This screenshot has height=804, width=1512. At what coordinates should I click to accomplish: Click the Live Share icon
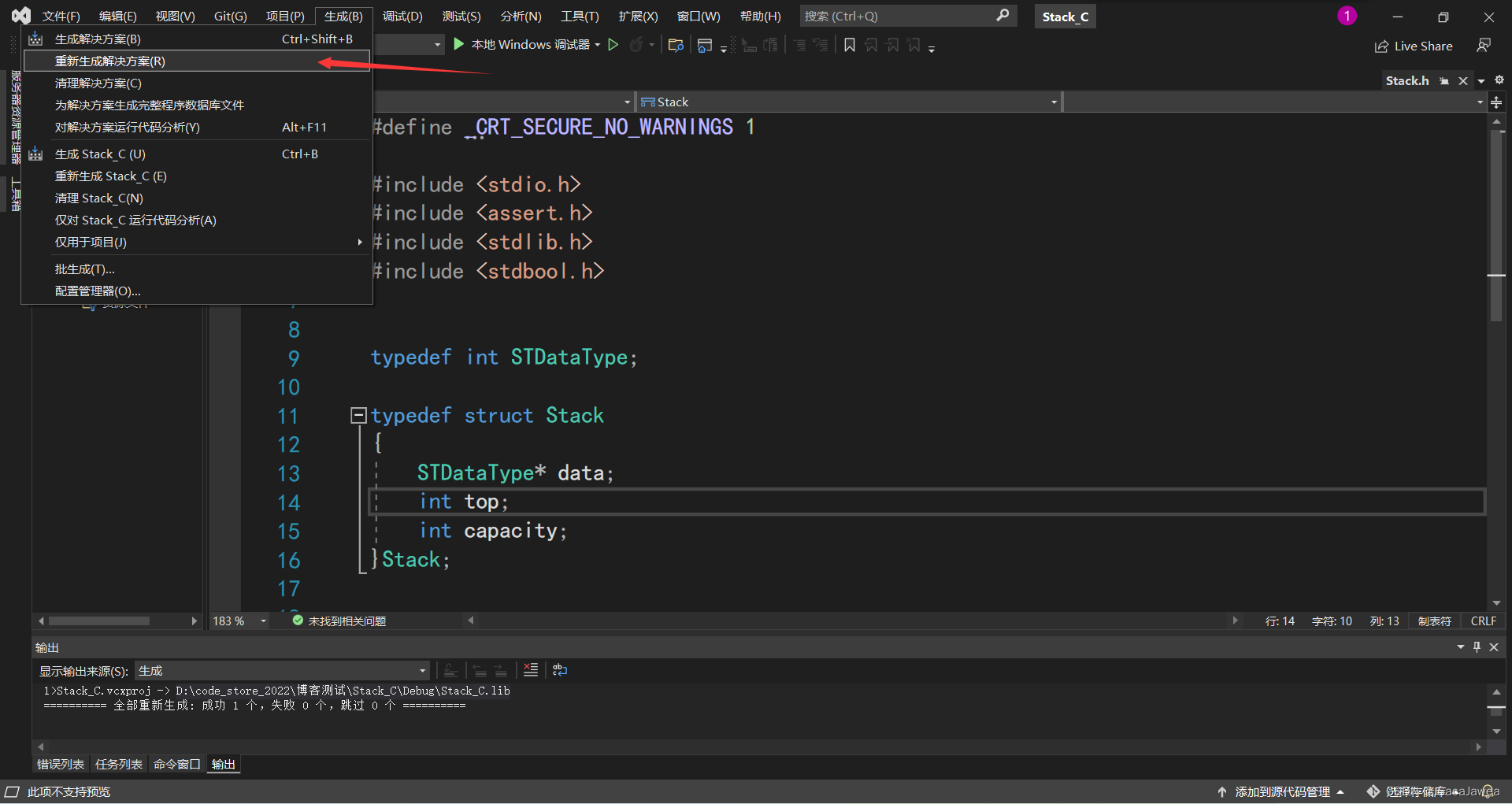[1381, 46]
